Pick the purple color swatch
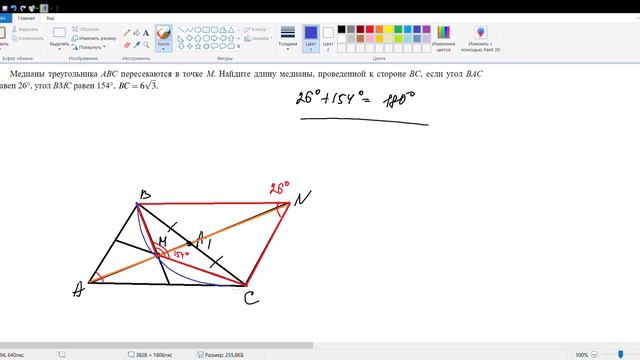Screen dimensions: 640x360 tap(426, 29)
